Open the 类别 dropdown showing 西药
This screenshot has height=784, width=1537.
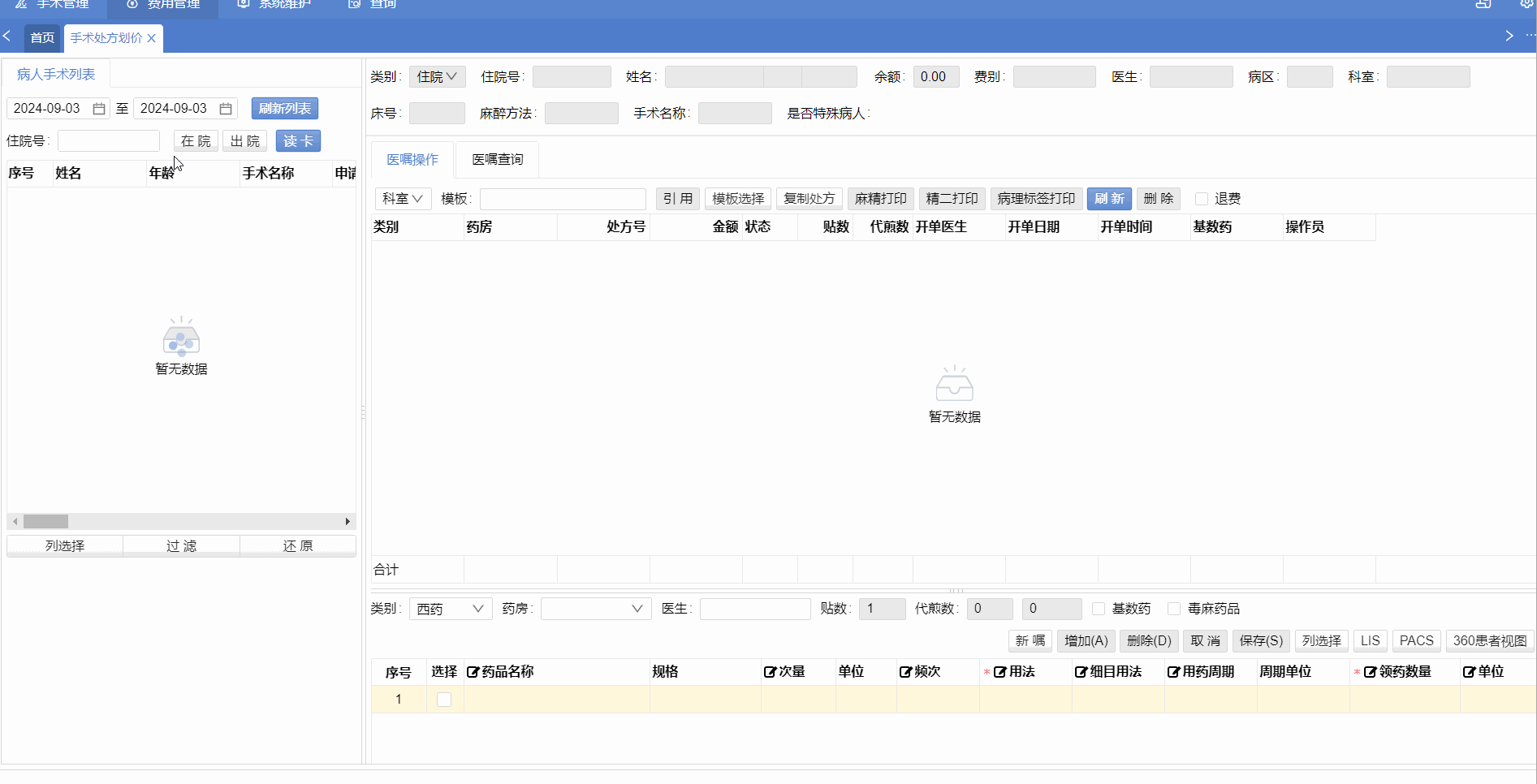click(x=451, y=609)
